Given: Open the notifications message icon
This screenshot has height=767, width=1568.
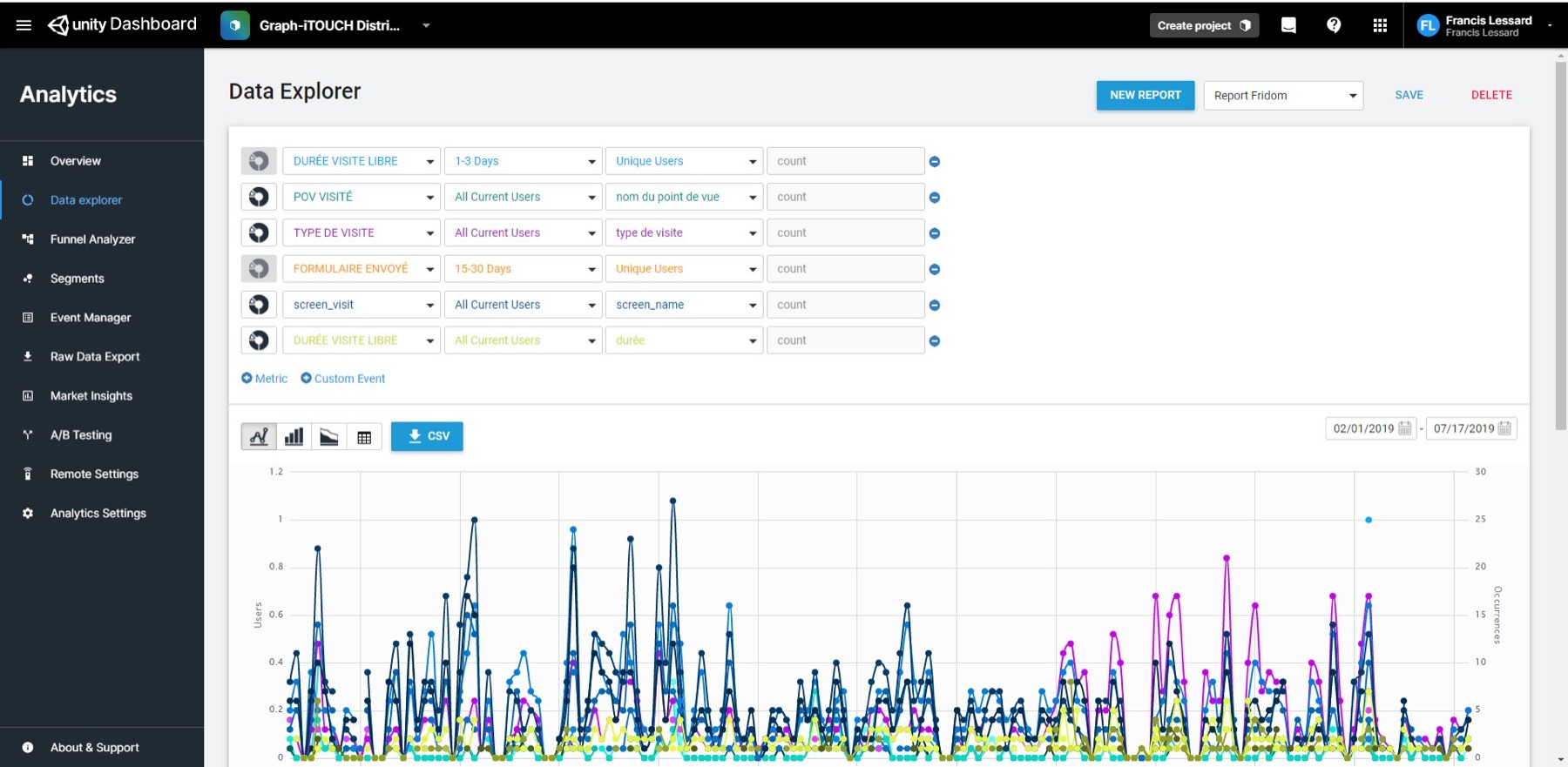Looking at the screenshot, I should coord(1288,25).
